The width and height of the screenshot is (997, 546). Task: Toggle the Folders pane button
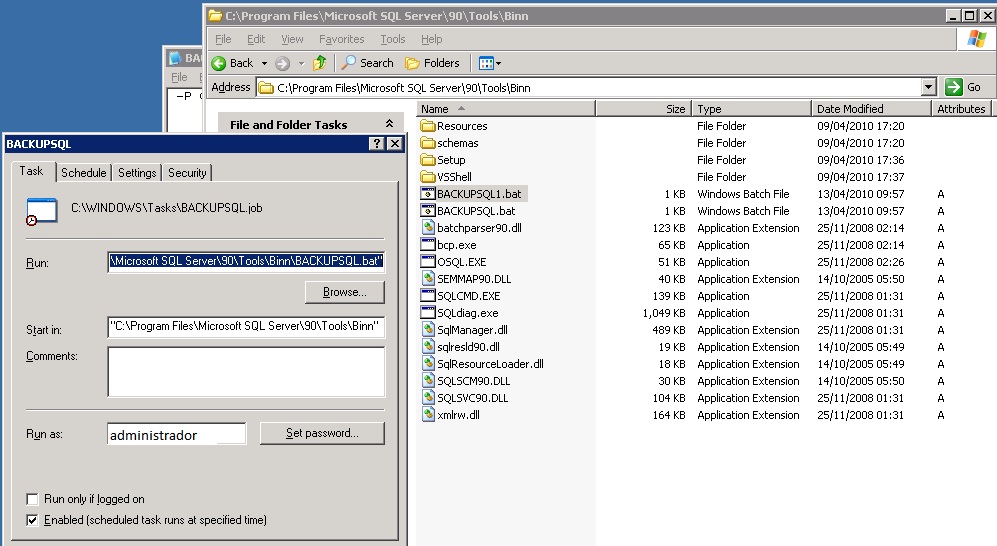pyautogui.click(x=432, y=63)
